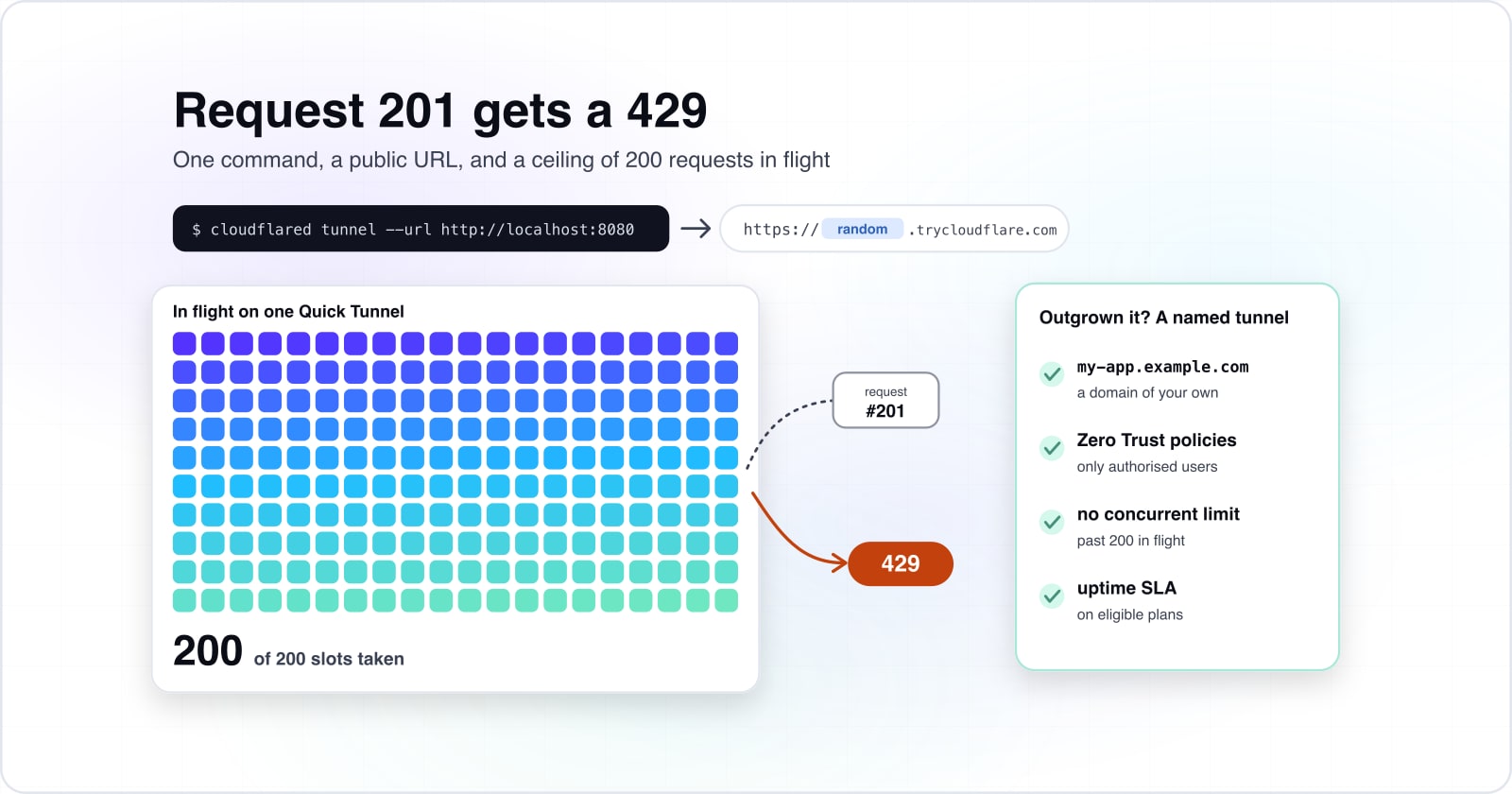
Task: Click the 'Request 201 gets a 429' heading
Action: [x=440, y=111]
